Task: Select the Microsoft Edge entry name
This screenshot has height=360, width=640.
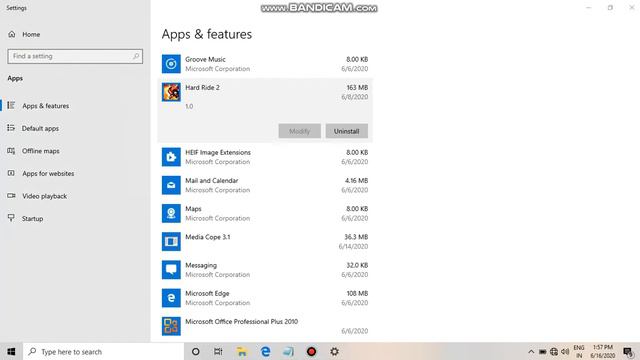Action: pos(207,293)
